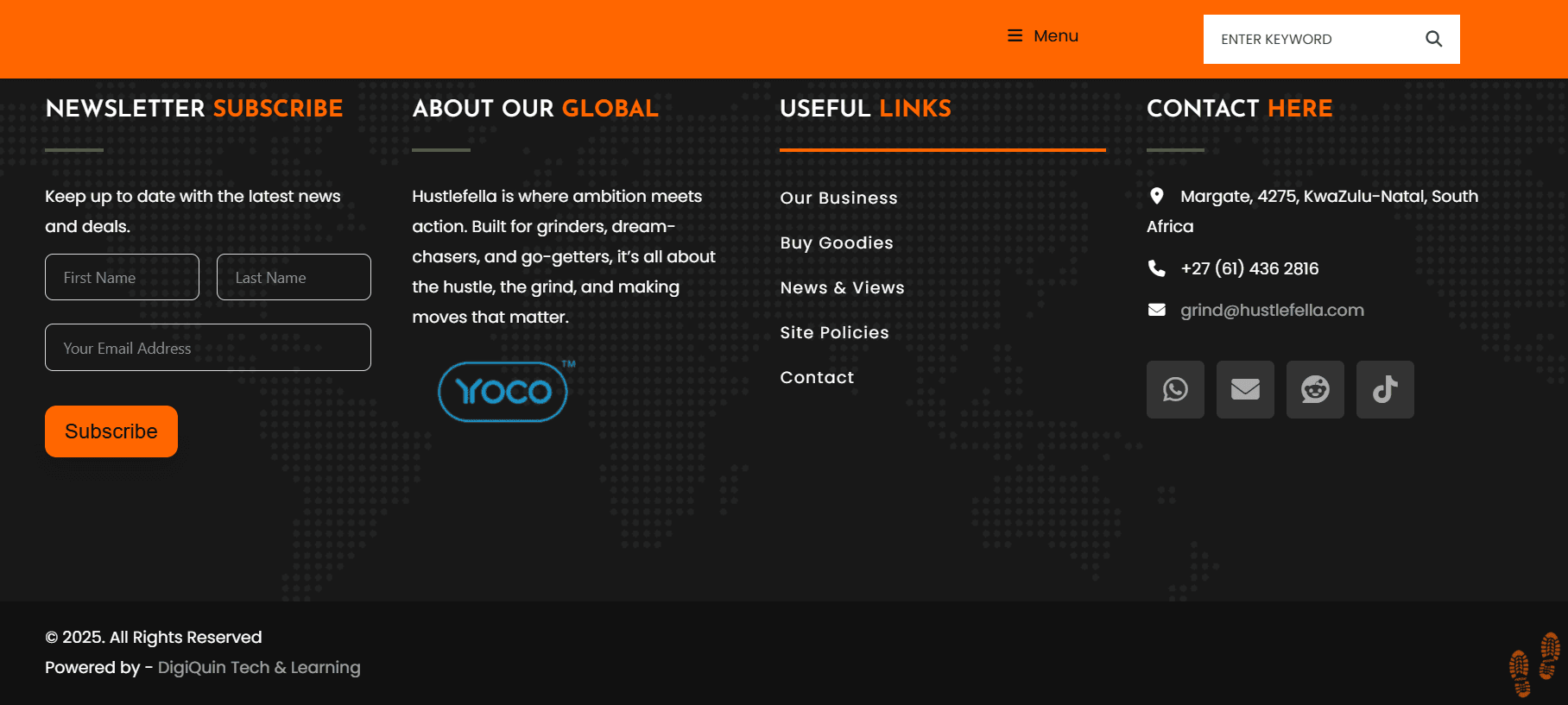
Task: Click the Your Email Address field
Action: click(208, 348)
